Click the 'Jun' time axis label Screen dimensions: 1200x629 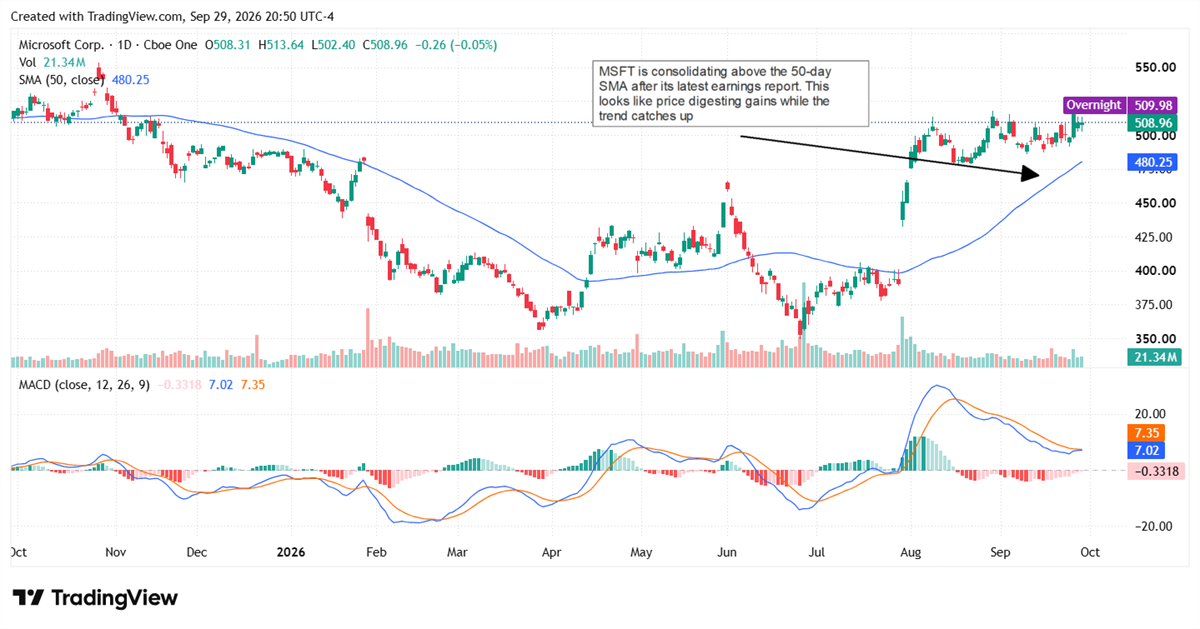coord(727,552)
